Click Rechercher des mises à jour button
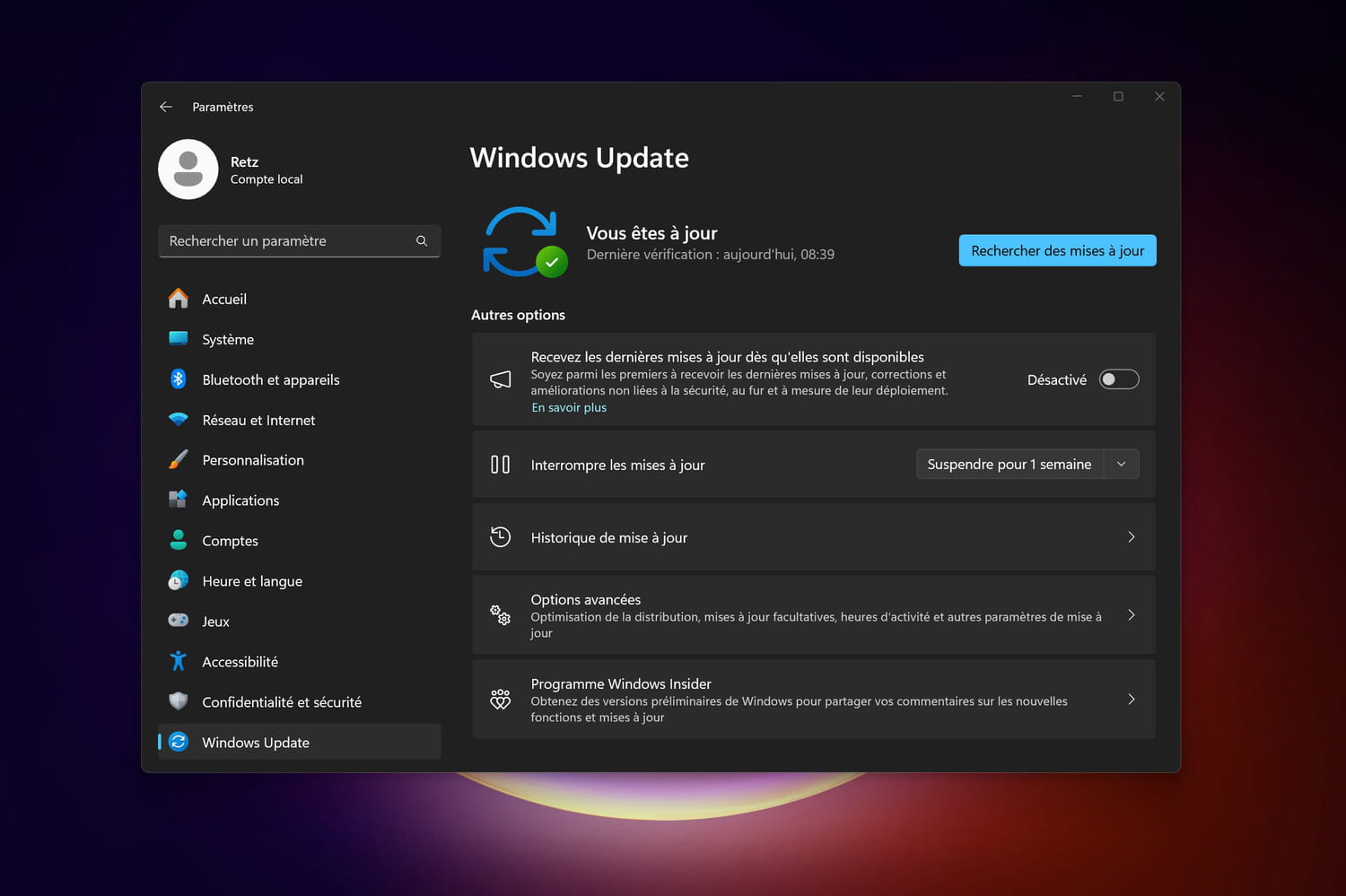The height and width of the screenshot is (896, 1346). click(x=1057, y=251)
